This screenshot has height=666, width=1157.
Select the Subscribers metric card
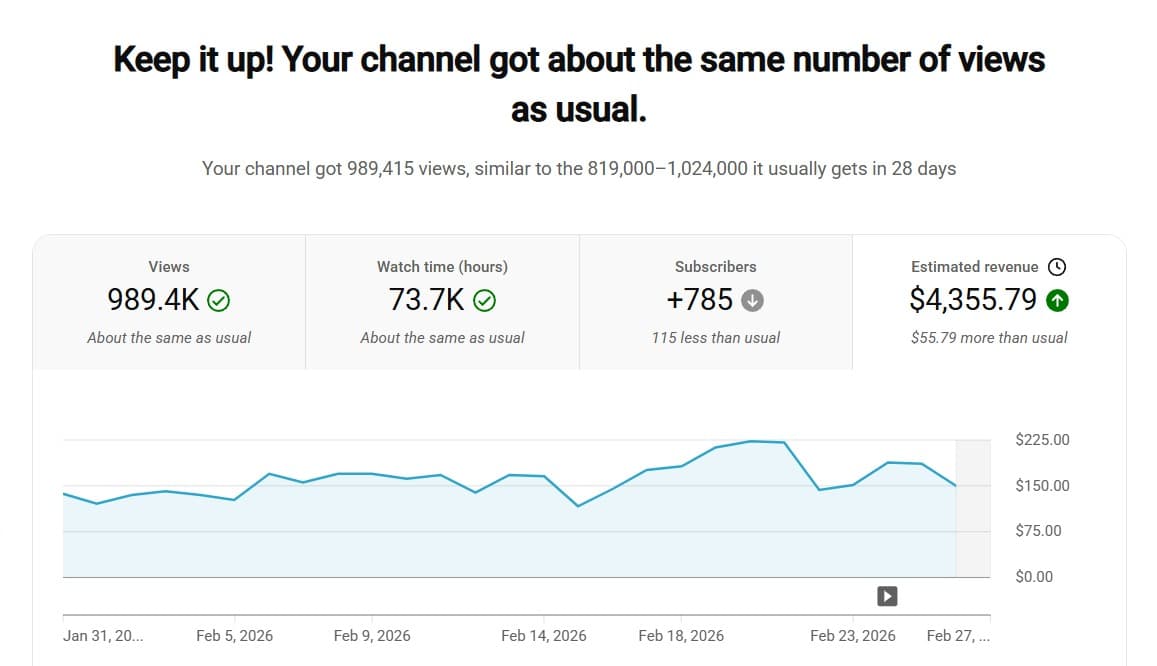coord(715,300)
